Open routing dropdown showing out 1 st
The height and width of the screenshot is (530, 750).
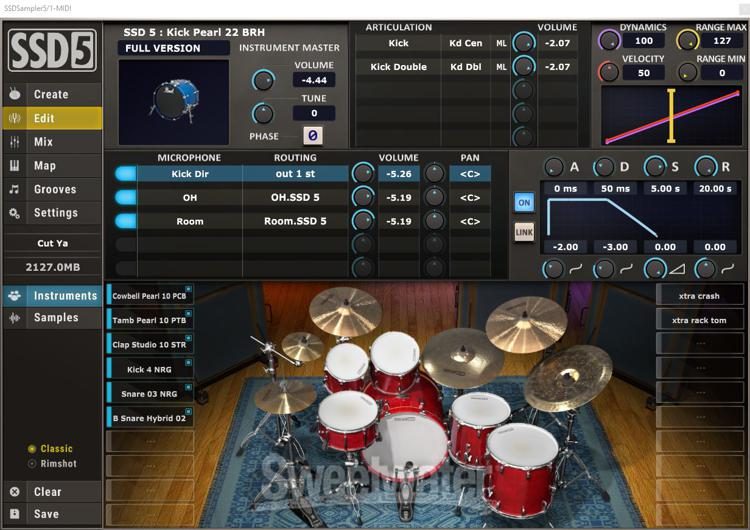click(x=295, y=174)
